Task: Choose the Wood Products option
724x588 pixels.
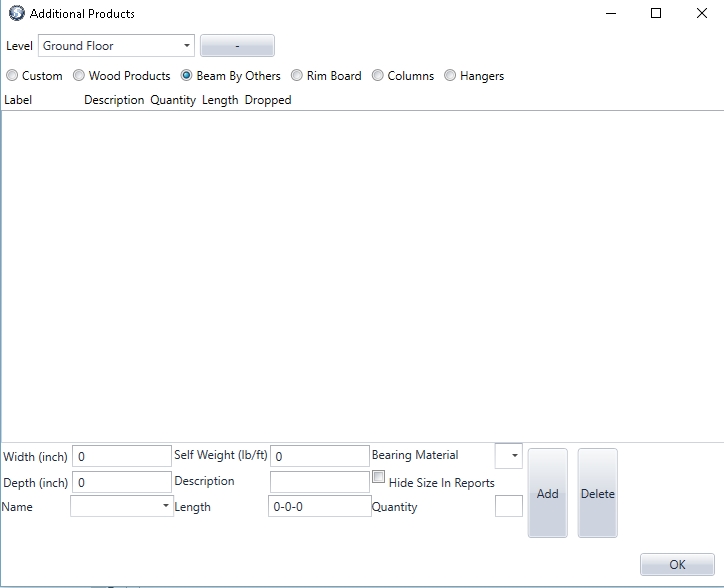Action: click(79, 76)
